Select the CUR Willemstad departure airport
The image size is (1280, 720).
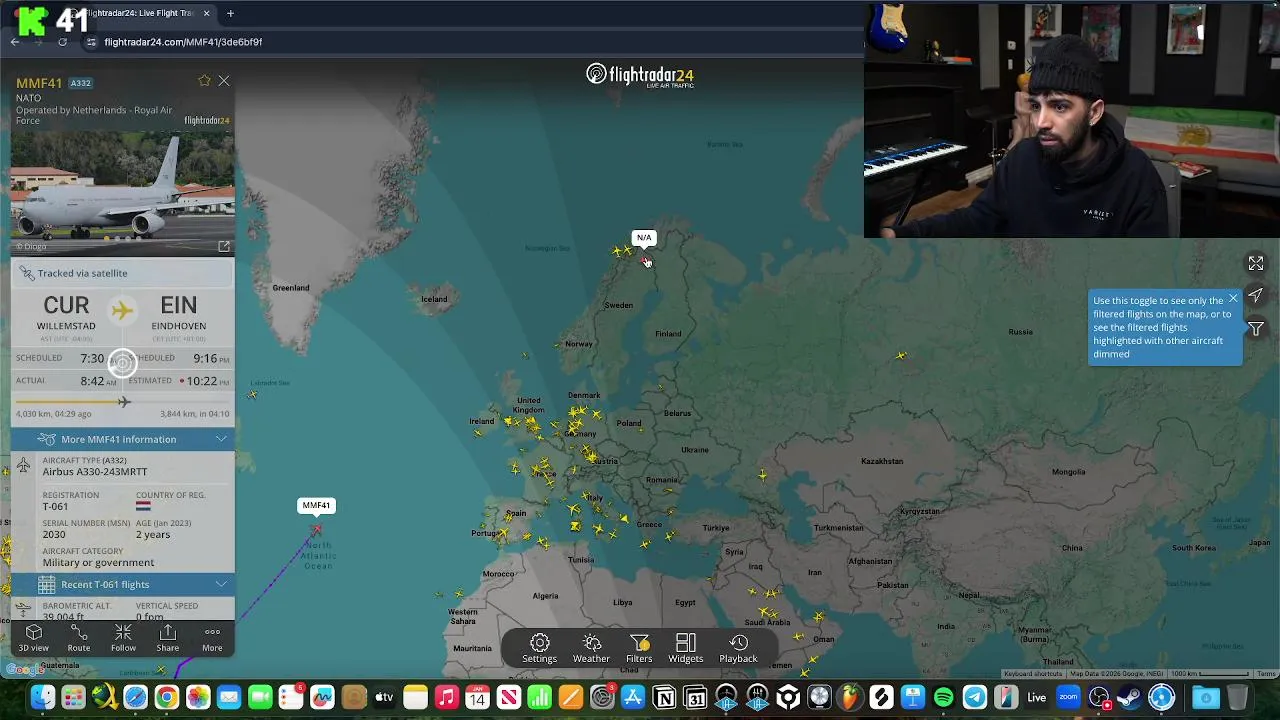click(x=66, y=313)
